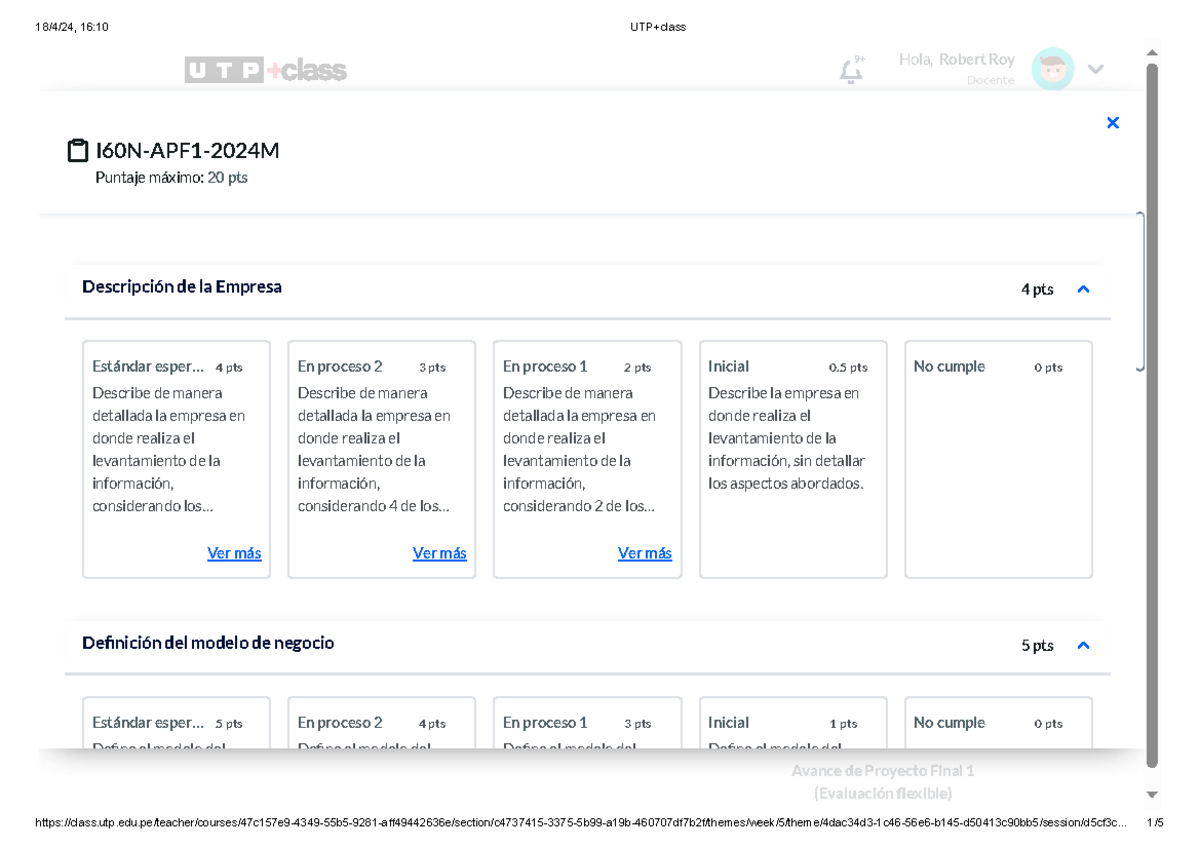Select the Definición del modelo de negocio header
The image size is (1200, 848).
[x=208, y=643]
